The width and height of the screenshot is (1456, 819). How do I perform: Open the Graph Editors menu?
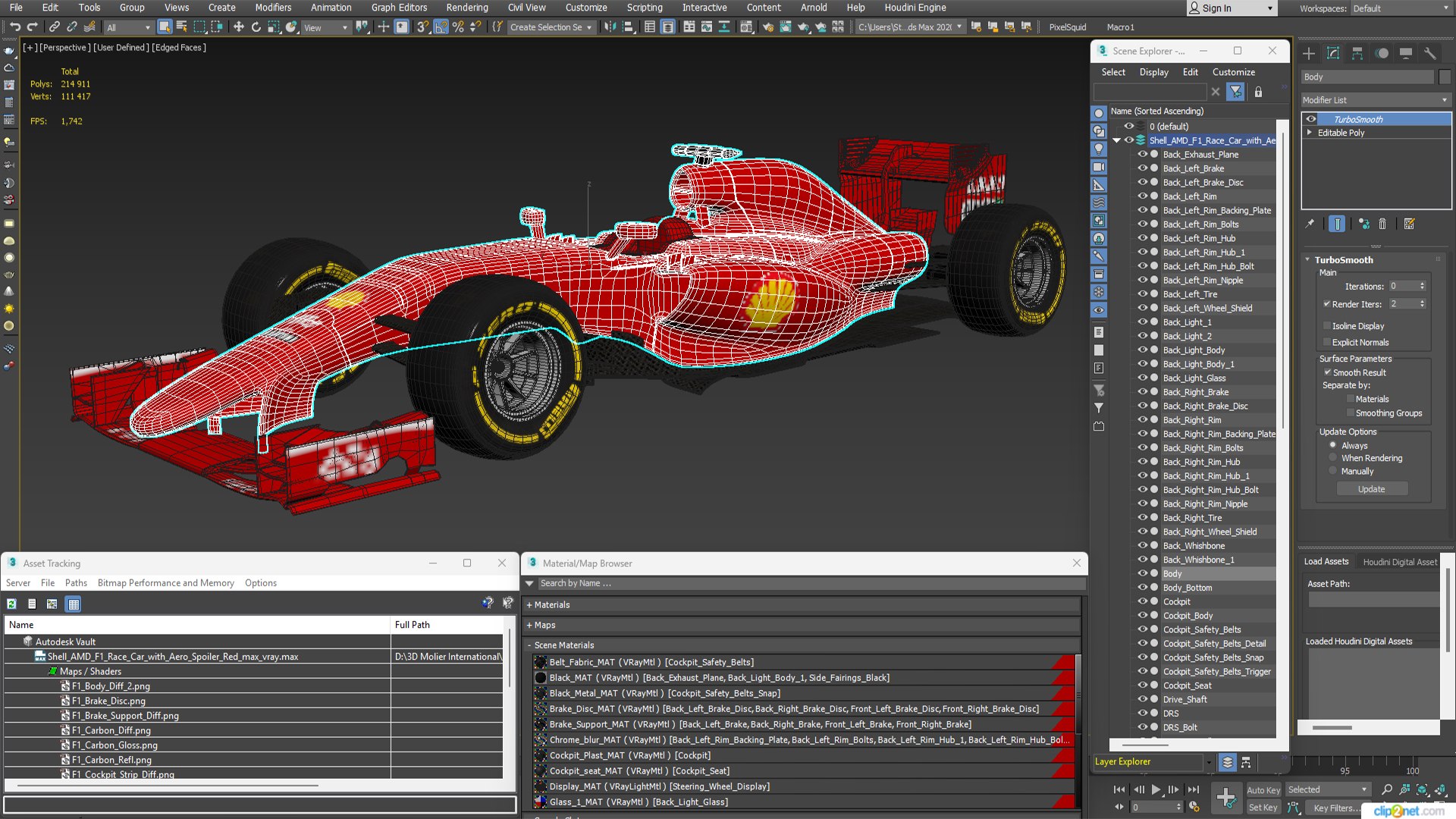pos(399,8)
